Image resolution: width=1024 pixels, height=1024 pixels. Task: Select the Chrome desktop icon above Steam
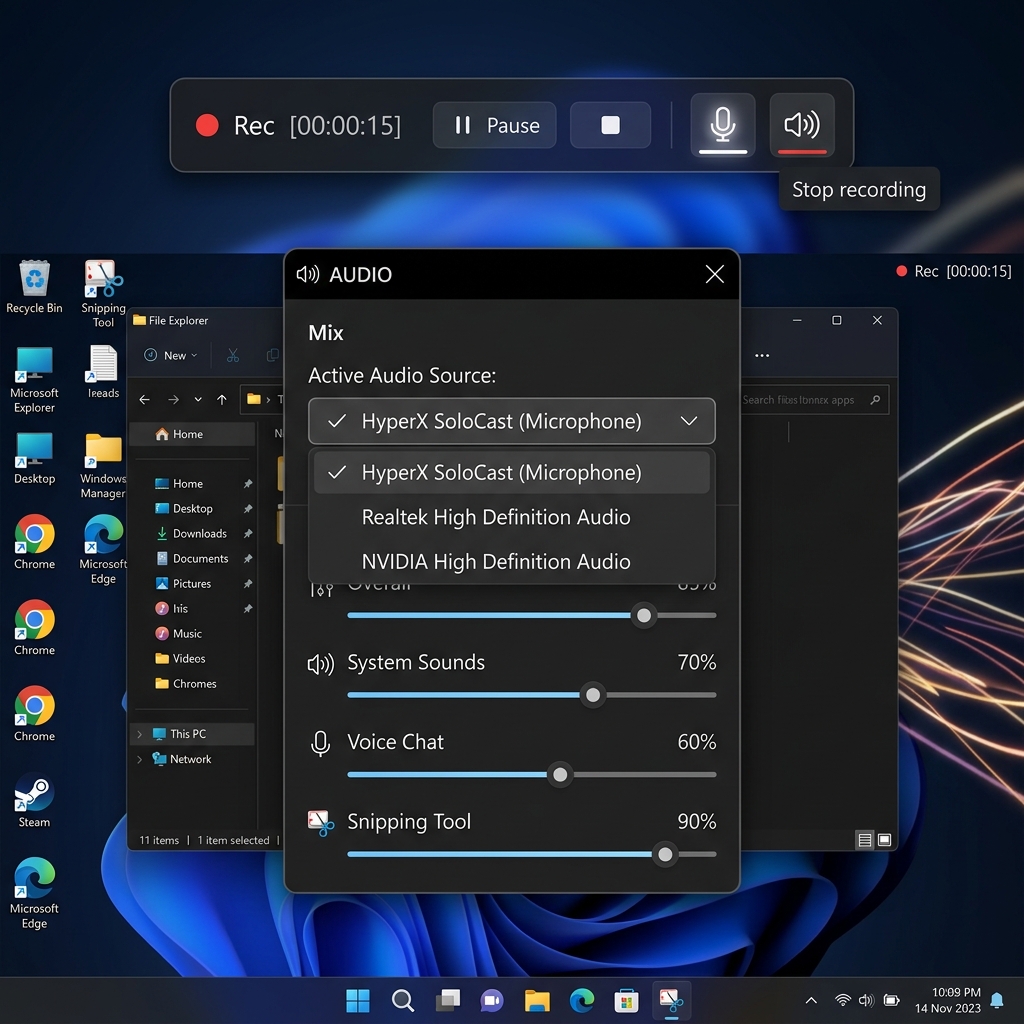click(34, 714)
